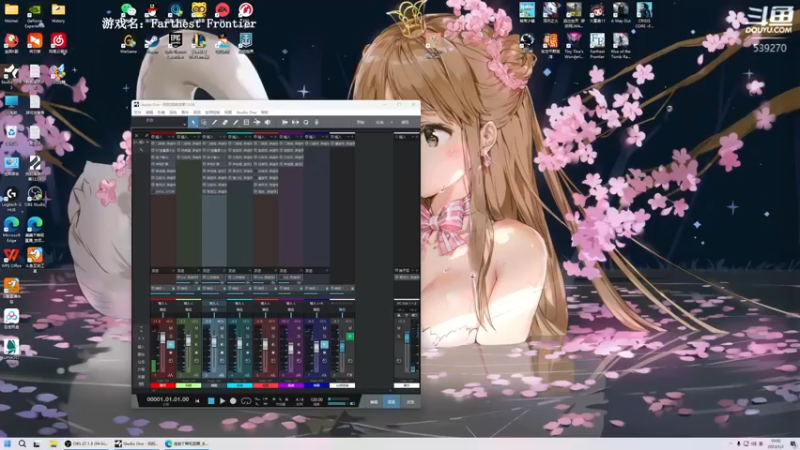The height and width of the screenshot is (450, 800).
Task: Mute the red first mixer channel
Action: [170, 329]
